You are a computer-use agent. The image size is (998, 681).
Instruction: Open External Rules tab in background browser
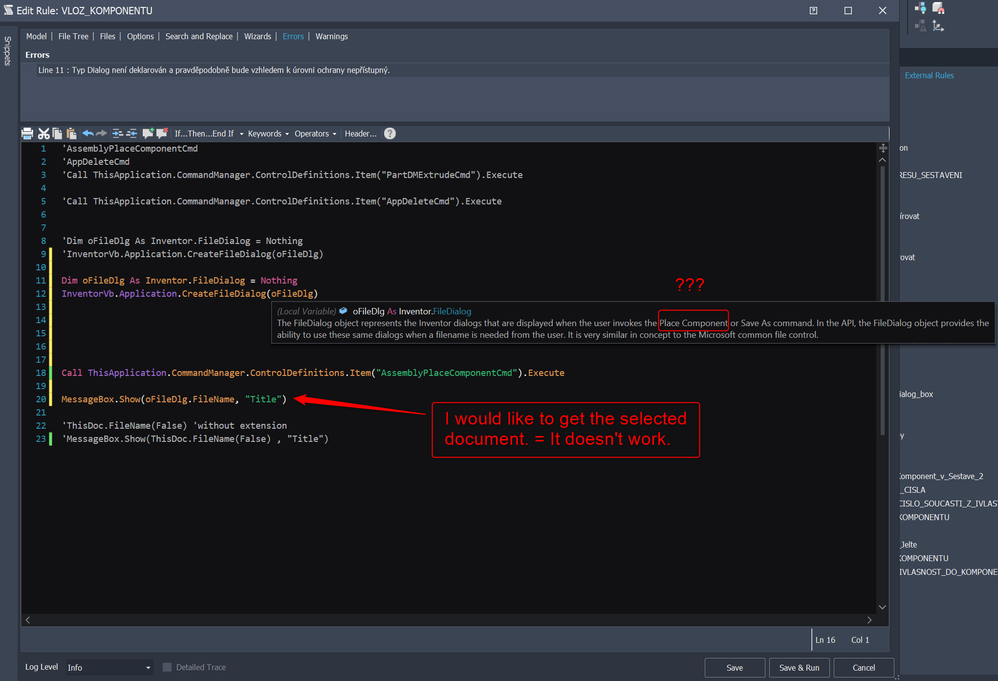tap(929, 75)
